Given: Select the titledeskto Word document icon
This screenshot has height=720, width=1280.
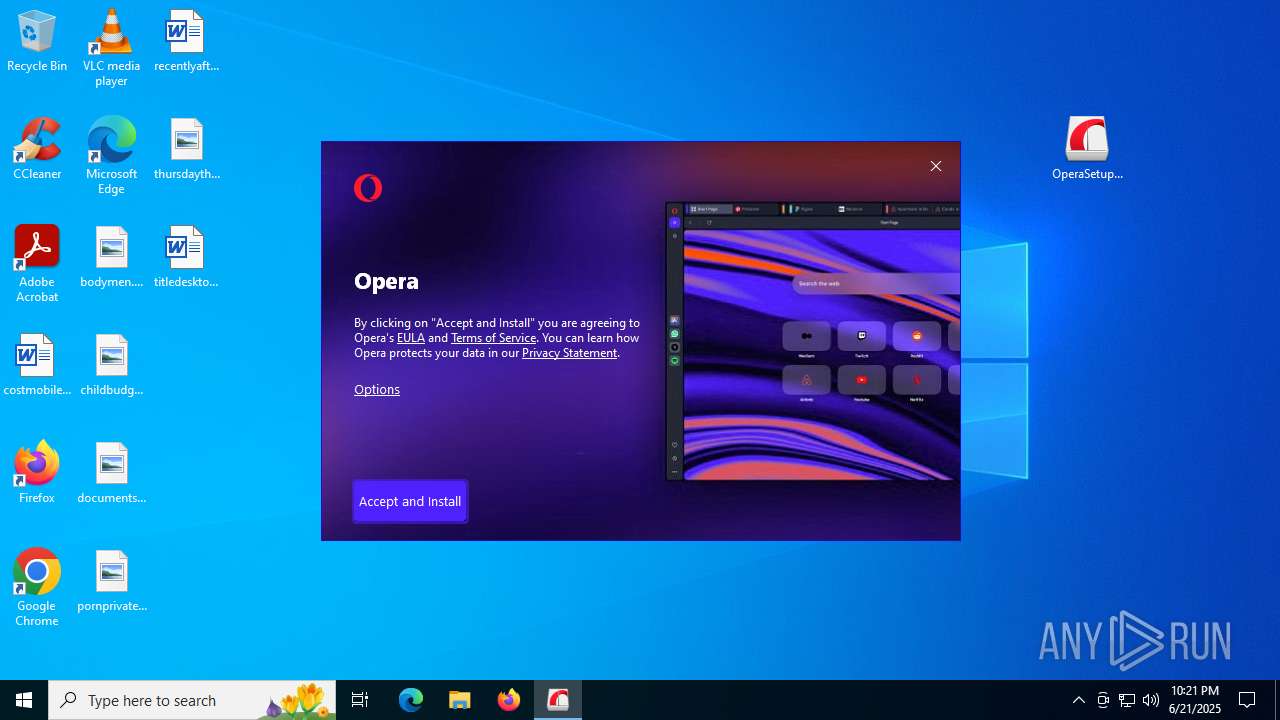Looking at the screenshot, I should point(186,257).
